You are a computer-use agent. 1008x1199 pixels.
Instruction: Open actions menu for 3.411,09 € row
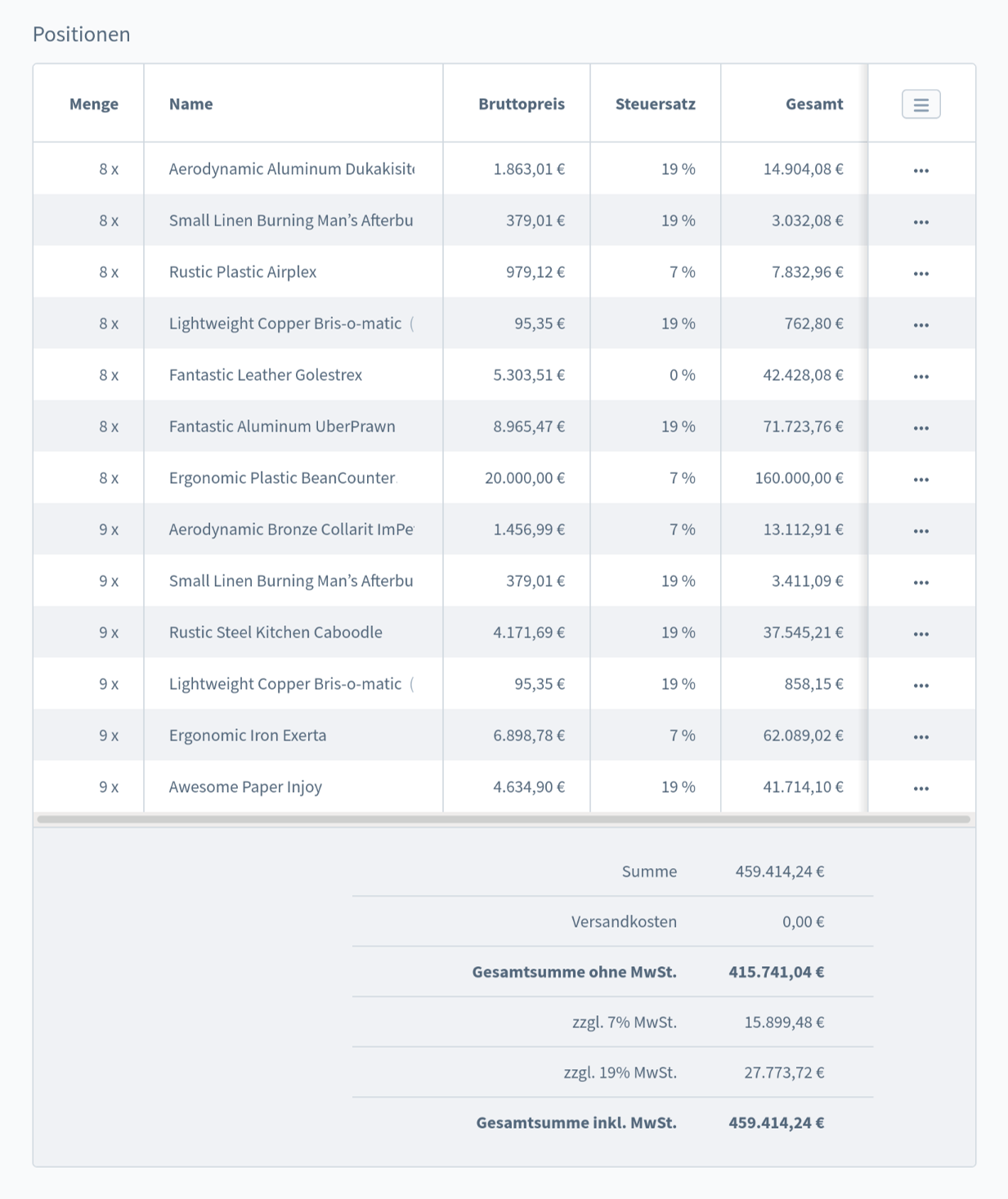click(921, 582)
